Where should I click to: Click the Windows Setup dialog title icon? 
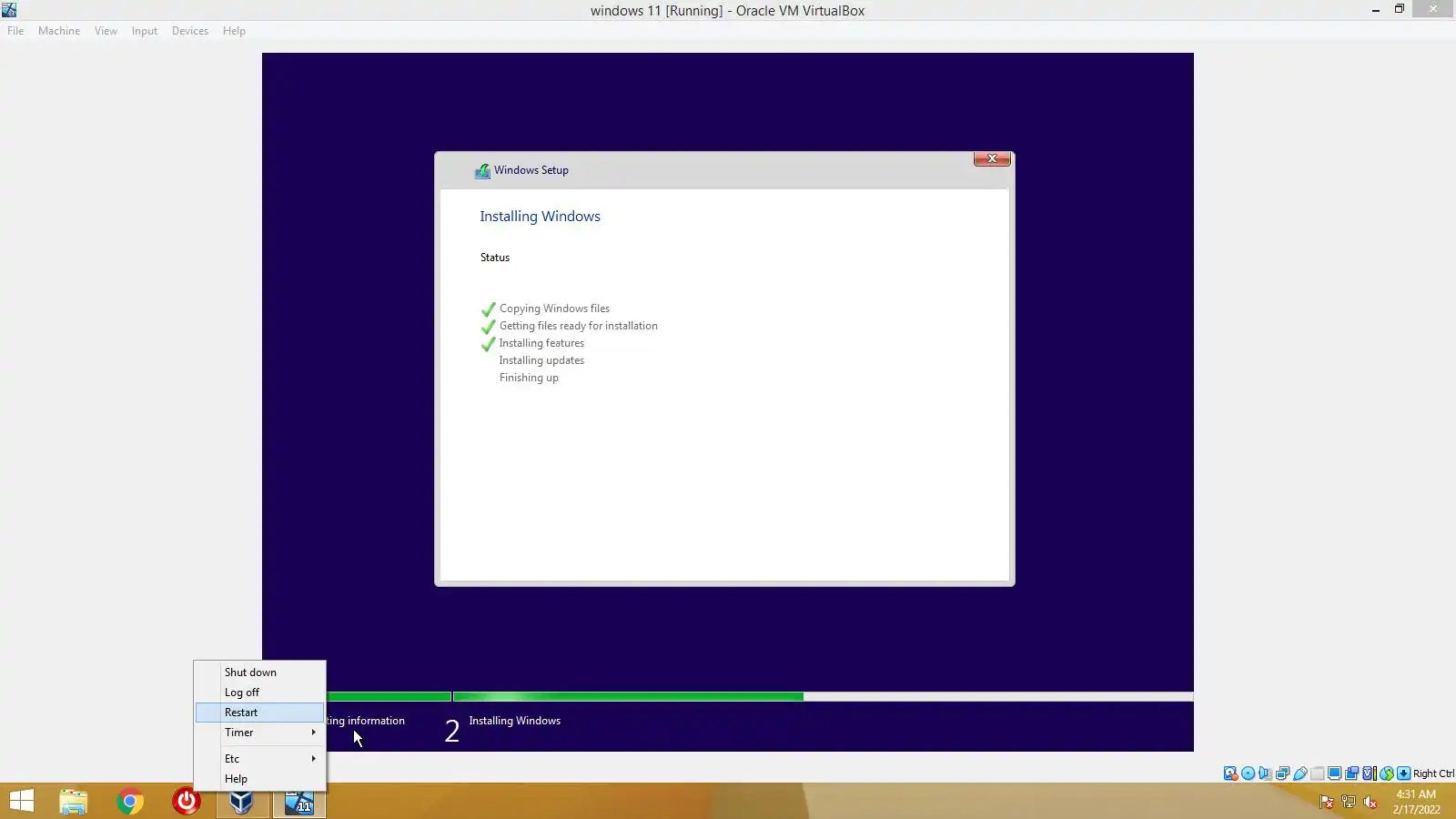coord(482,171)
